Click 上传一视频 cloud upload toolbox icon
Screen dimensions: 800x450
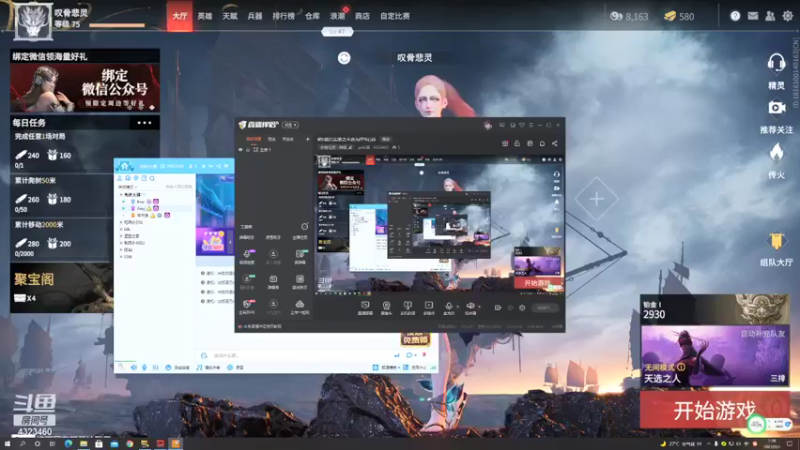click(x=299, y=305)
